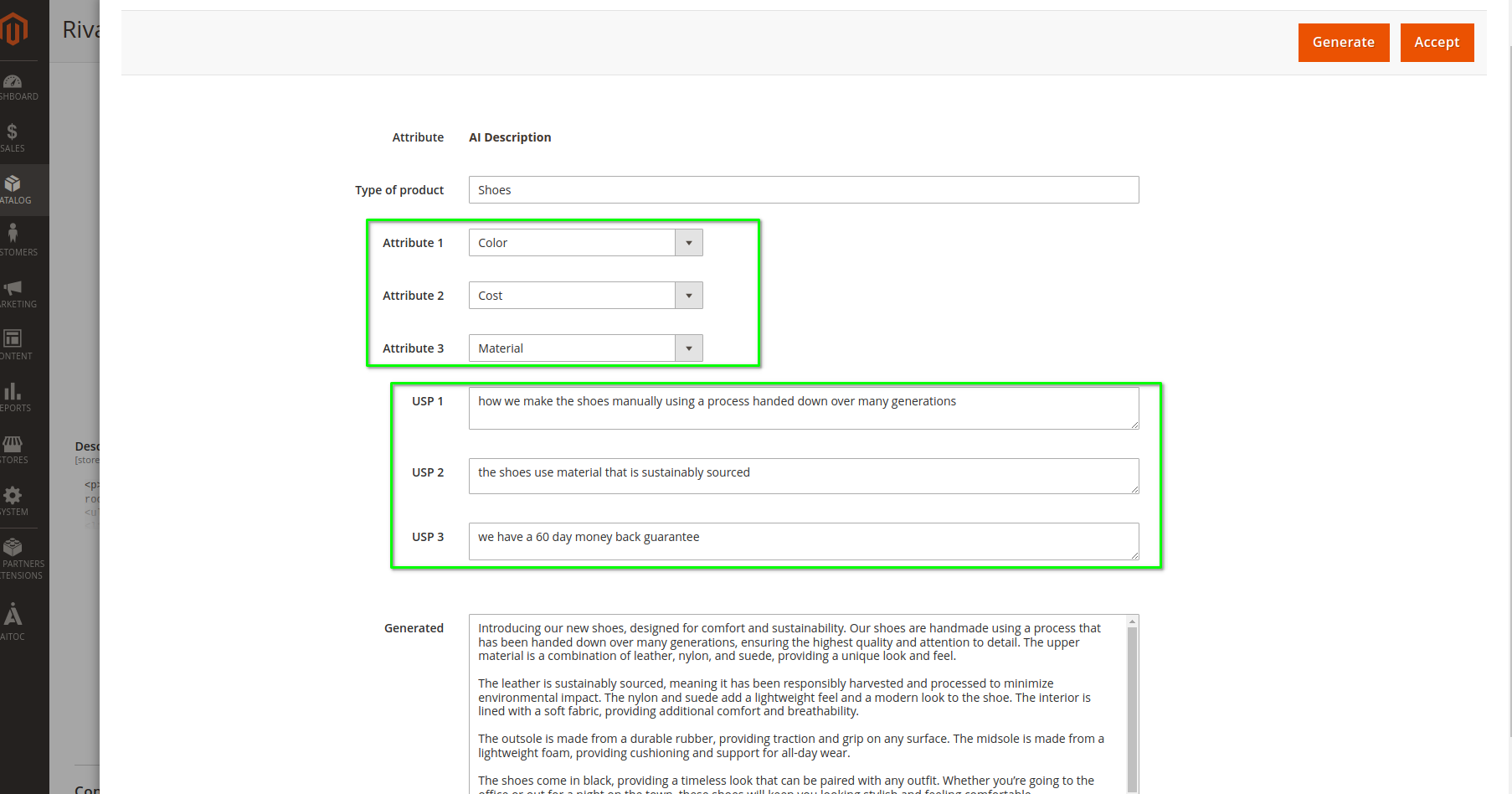Click the USP 3 label
Viewport: 1512px width, 794px height.
pos(428,537)
